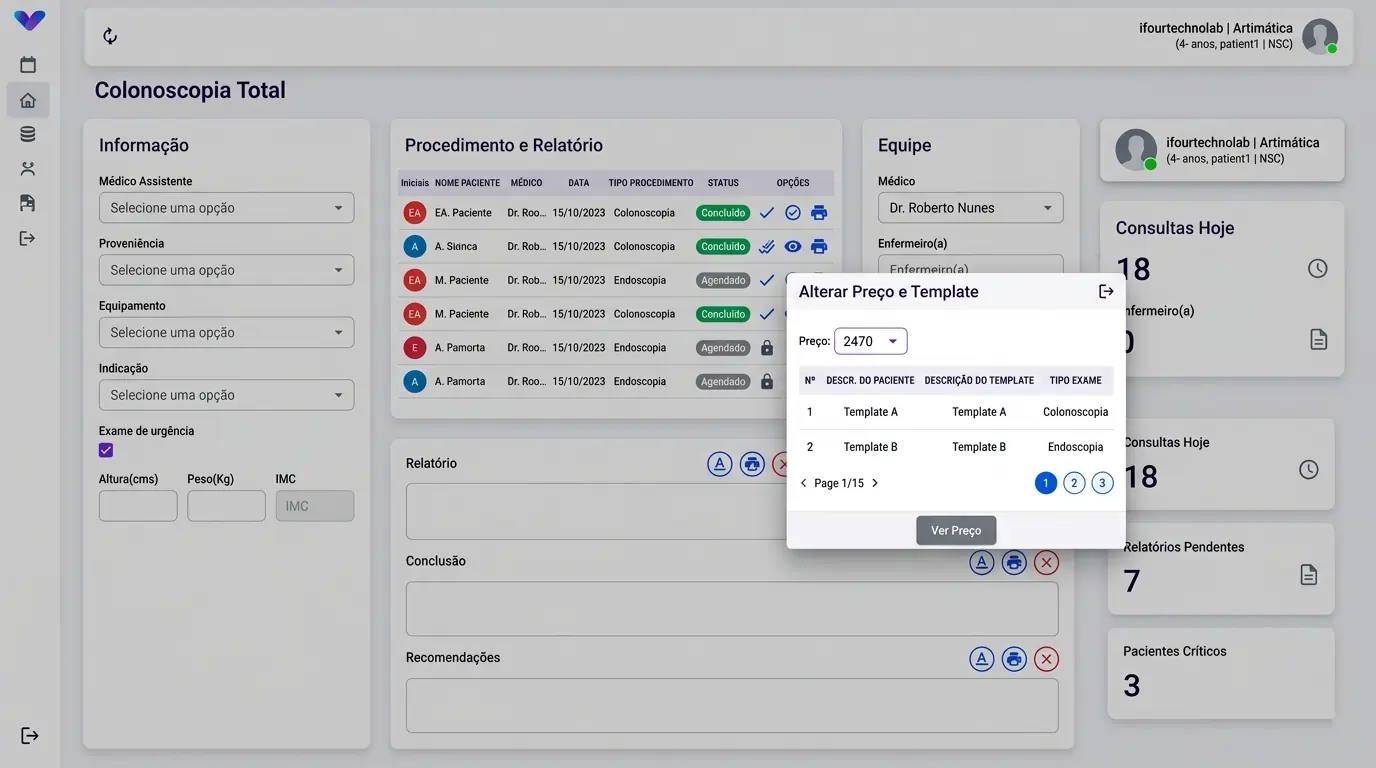Image resolution: width=1376 pixels, height=768 pixels.
Task: Toggle the eye icon for A. Sianca row
Action: [793, 247]
